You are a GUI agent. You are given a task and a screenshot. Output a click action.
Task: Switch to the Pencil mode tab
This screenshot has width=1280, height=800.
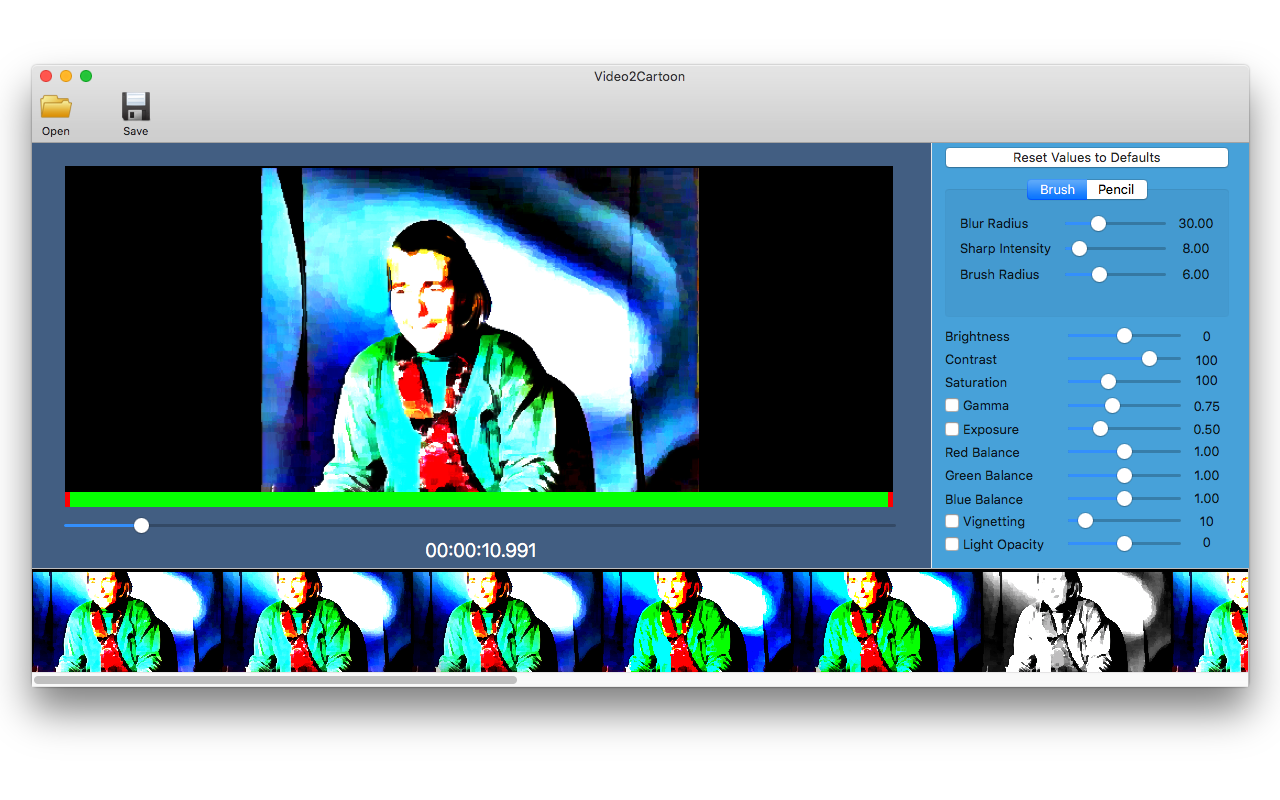(1116, 190)
